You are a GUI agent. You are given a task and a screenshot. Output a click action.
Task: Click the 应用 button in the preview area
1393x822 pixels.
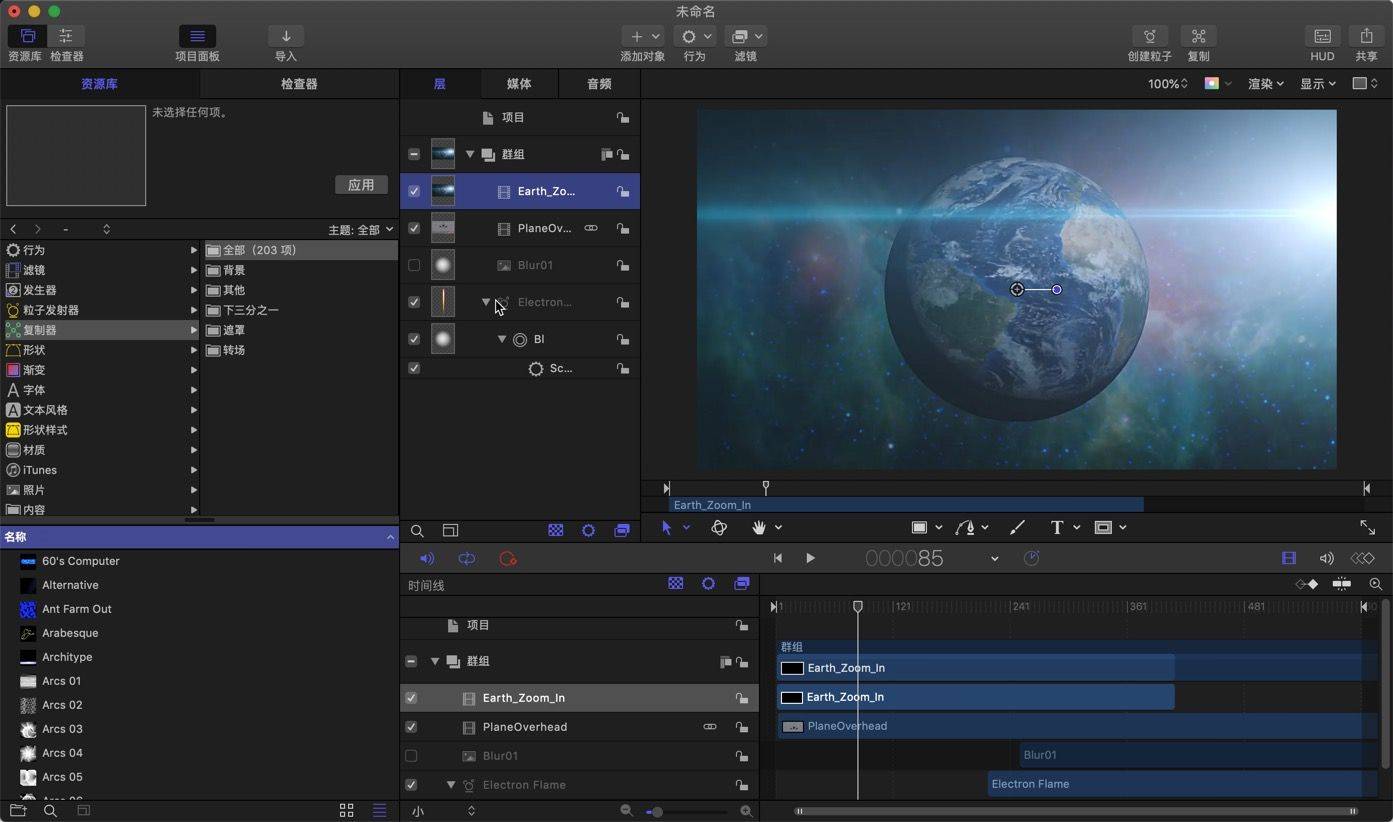(x=360, y=184)
